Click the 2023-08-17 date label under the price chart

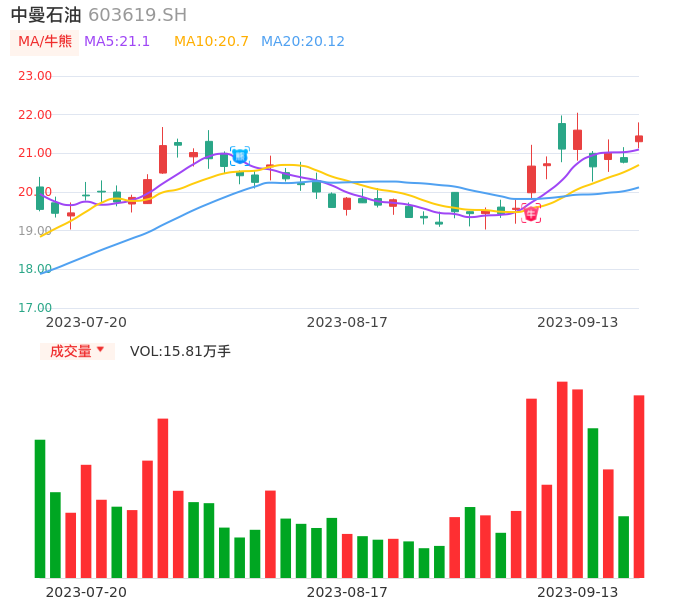pos(347,322)
